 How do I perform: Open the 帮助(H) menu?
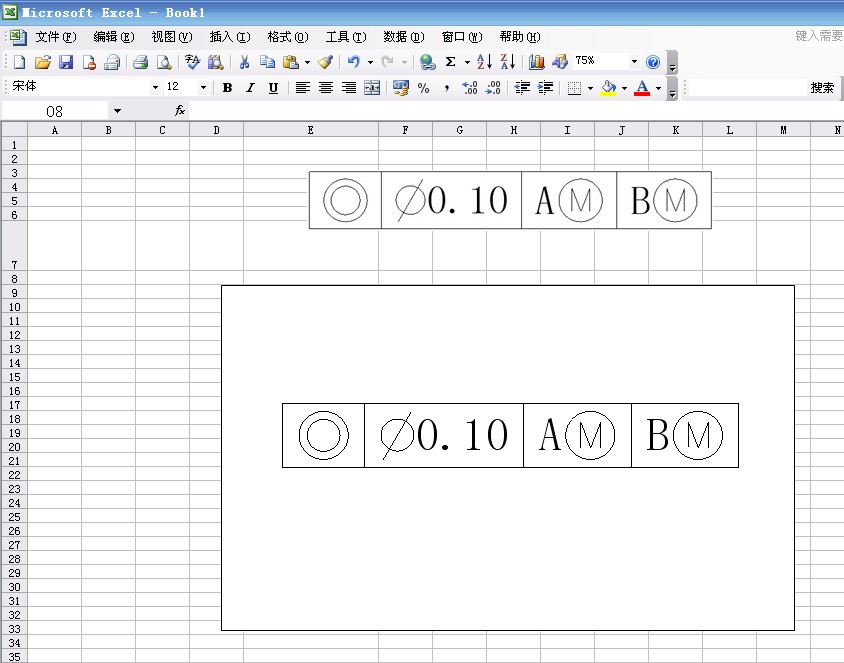519,37
